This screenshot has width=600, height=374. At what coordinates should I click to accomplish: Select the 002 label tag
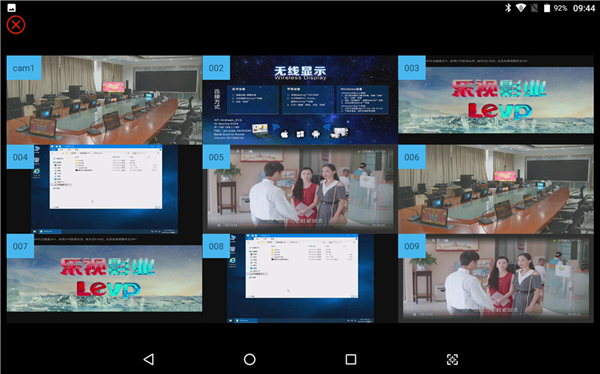tap(216, 68)
